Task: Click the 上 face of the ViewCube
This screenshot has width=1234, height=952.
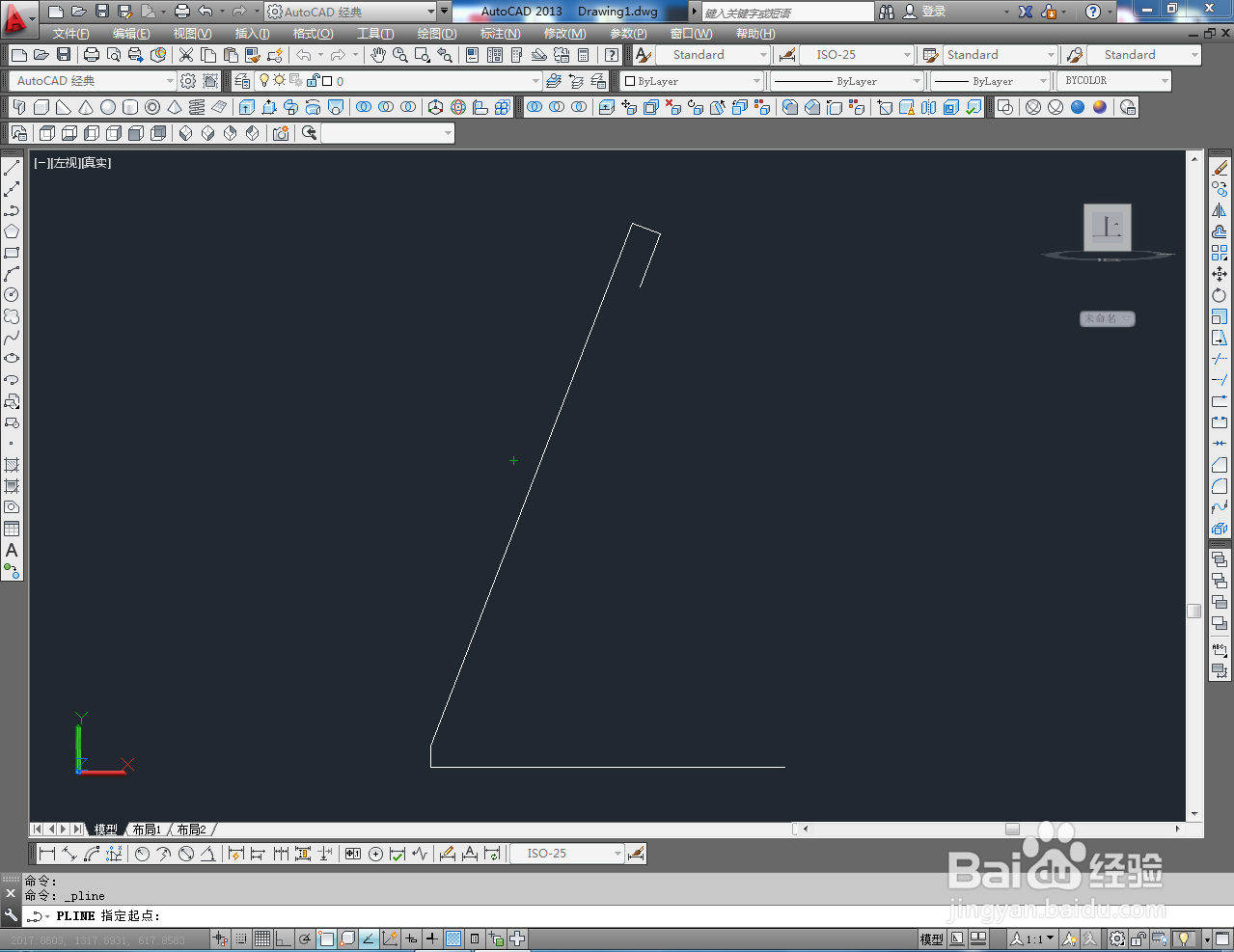Action: tap(1108, 228)
